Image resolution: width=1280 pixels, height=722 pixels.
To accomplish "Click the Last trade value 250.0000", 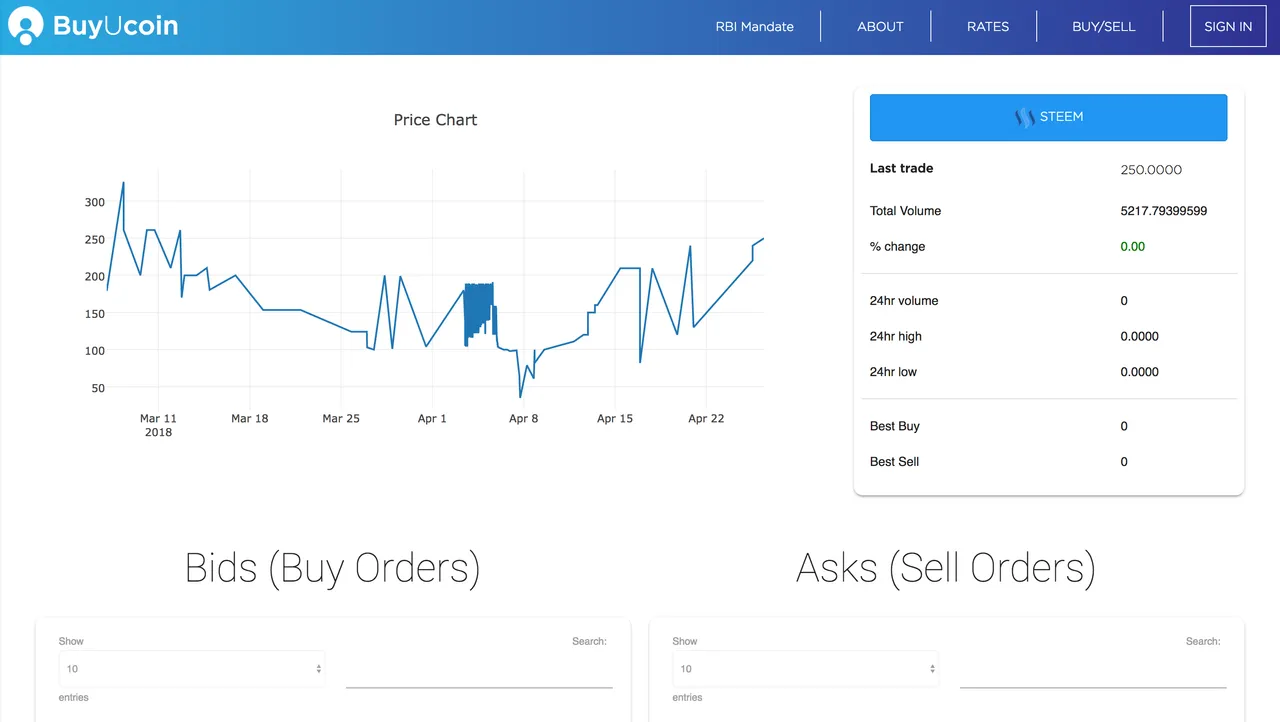I will [1151, 170].
